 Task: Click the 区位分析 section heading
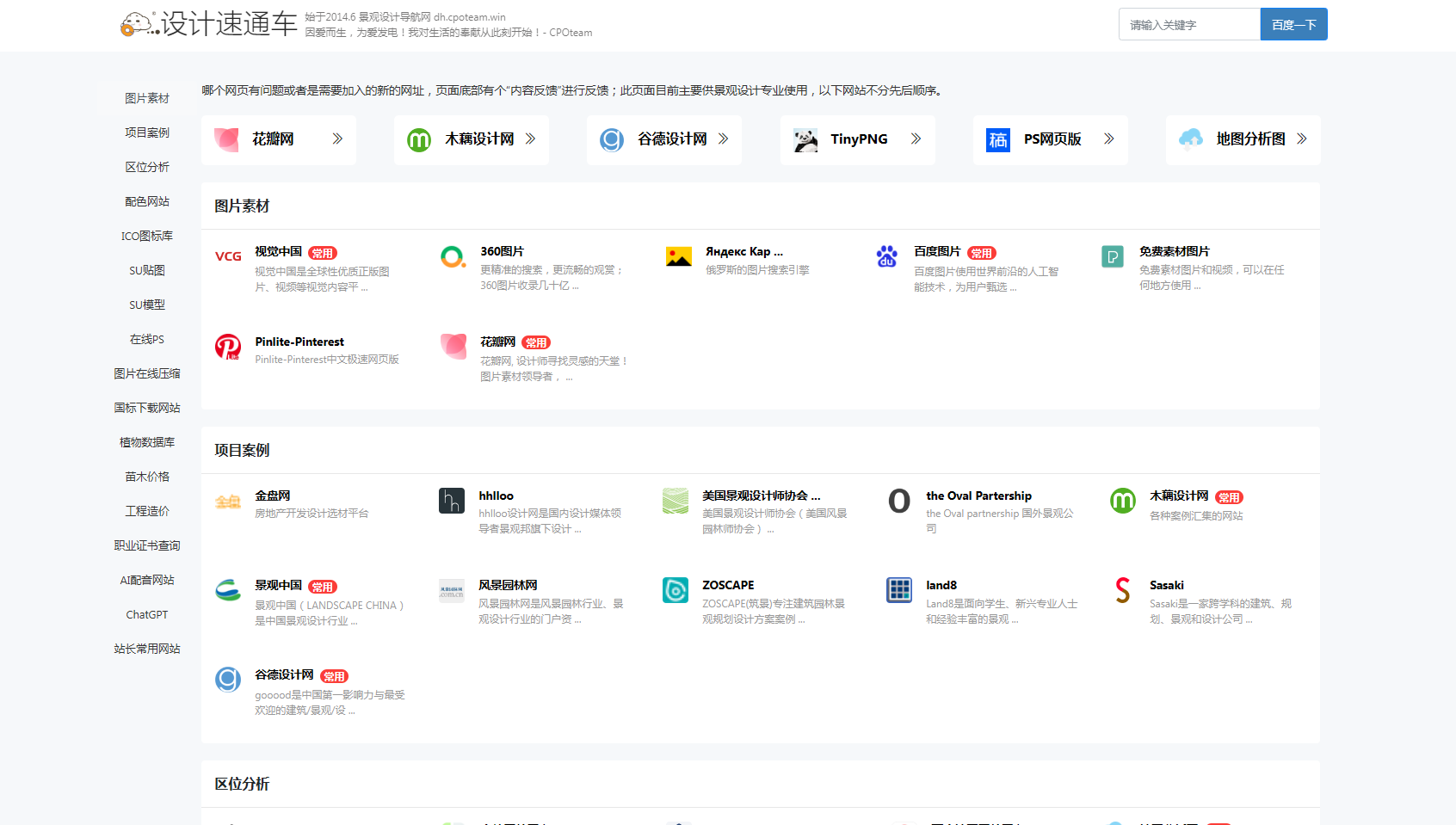[242, 784]
